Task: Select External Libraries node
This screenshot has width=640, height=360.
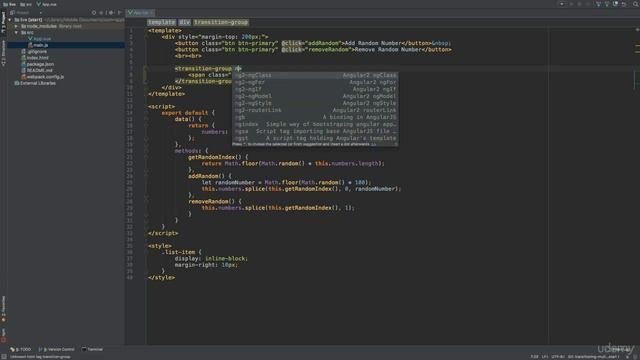Action: [x=35, y=83]
